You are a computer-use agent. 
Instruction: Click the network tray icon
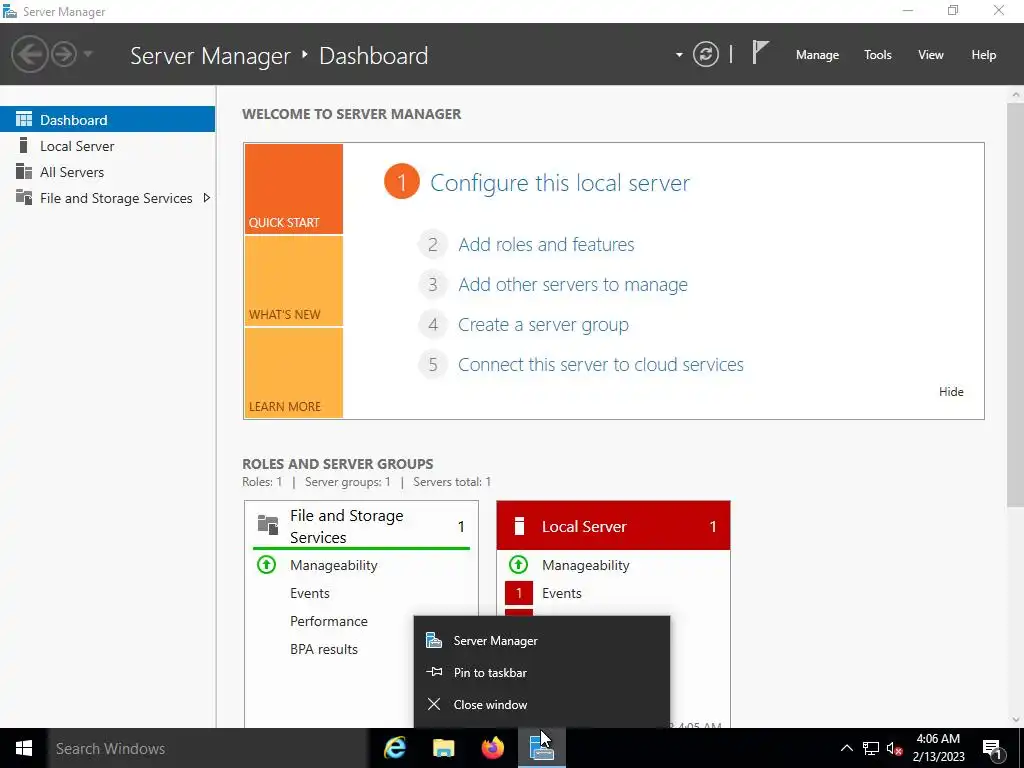pos(871,748)
